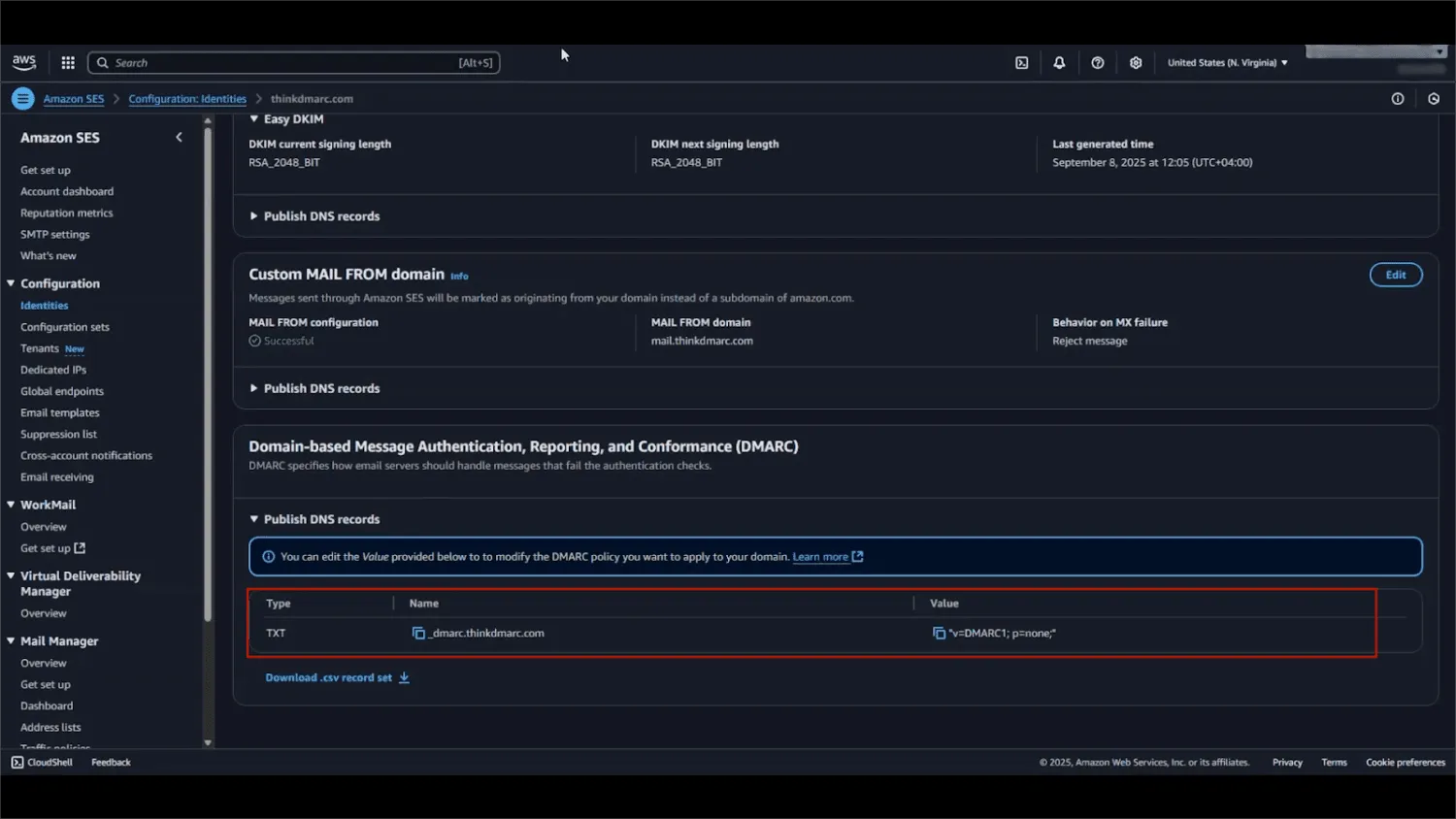
Task: Click the clock icon near breadcrumbs
Action: 1434,99
